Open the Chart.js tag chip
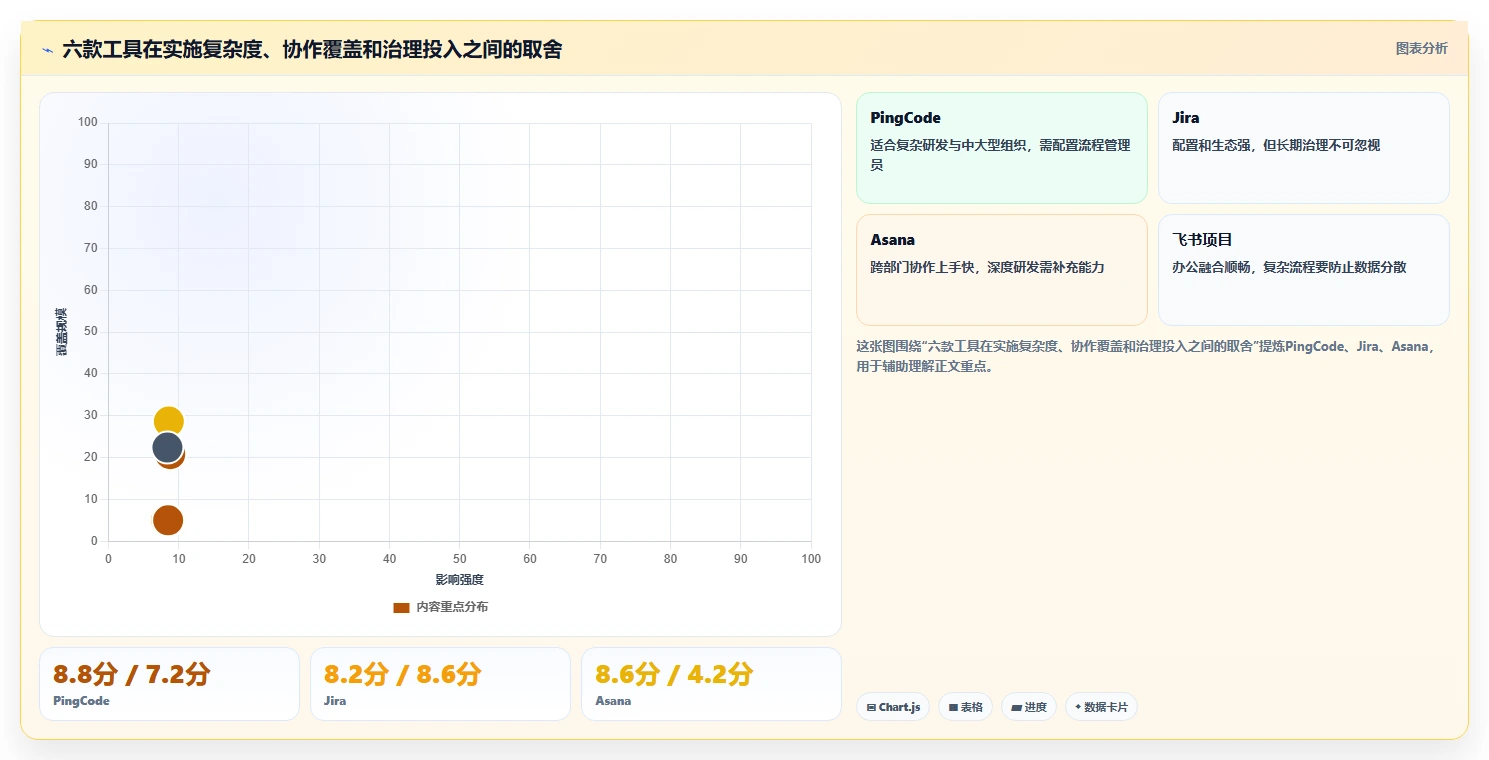The width and height of the screenshot is (1489, 760). click(x=893, y=707)
